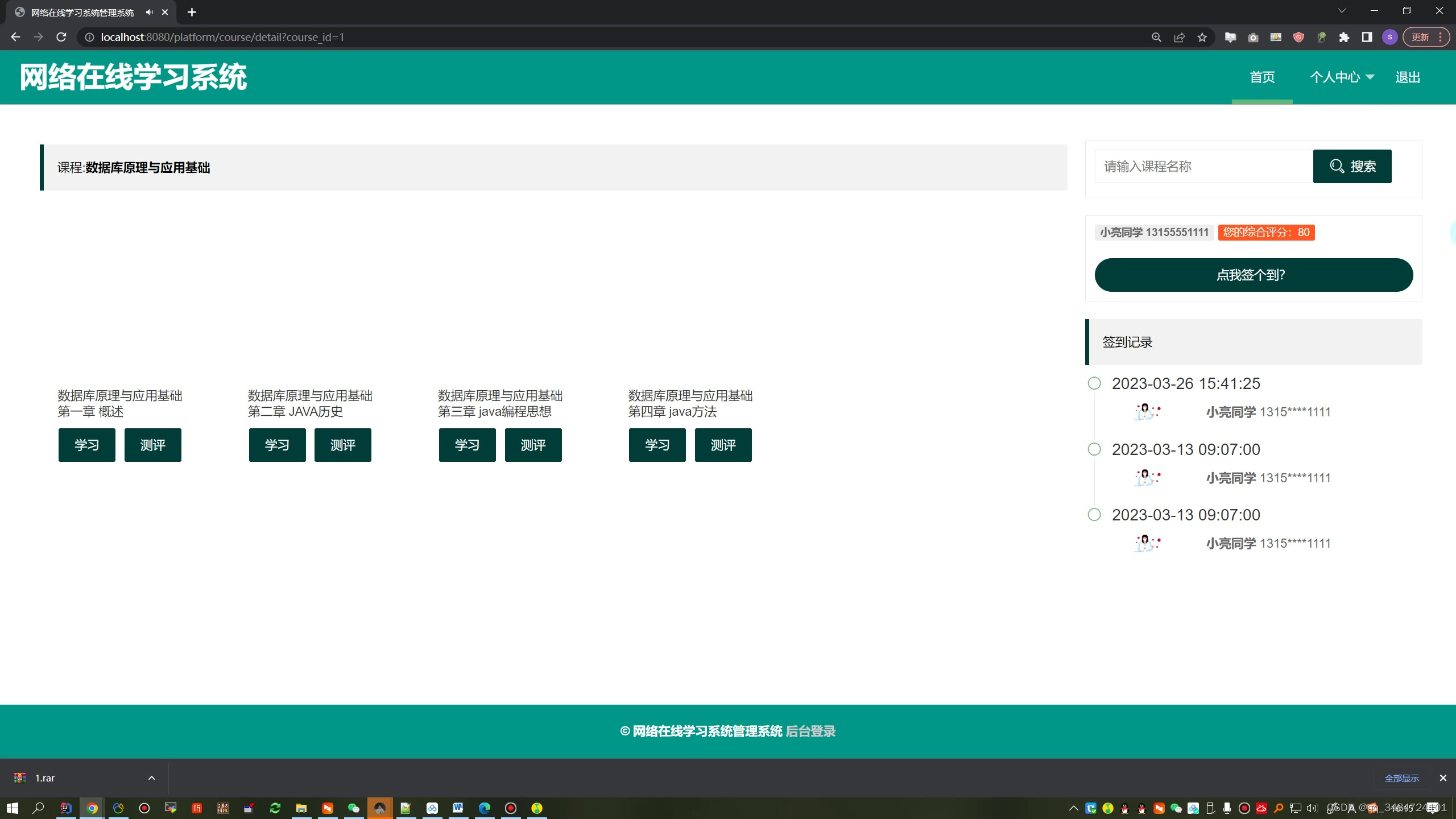Image resolution: width=1456 pixels, height=819 pixels.
Task: Click the purple profile avatar icon
Action: tap(1389, 37)
